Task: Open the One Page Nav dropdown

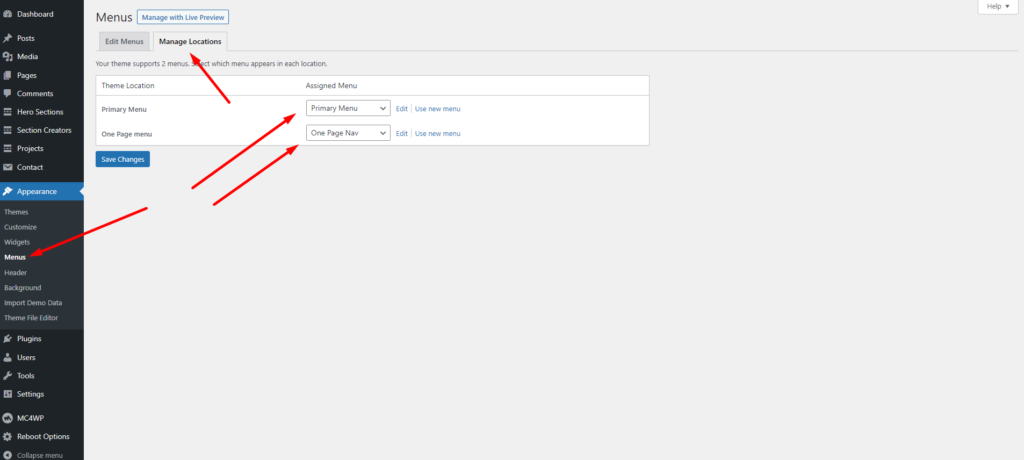Action: pos(348,133)
